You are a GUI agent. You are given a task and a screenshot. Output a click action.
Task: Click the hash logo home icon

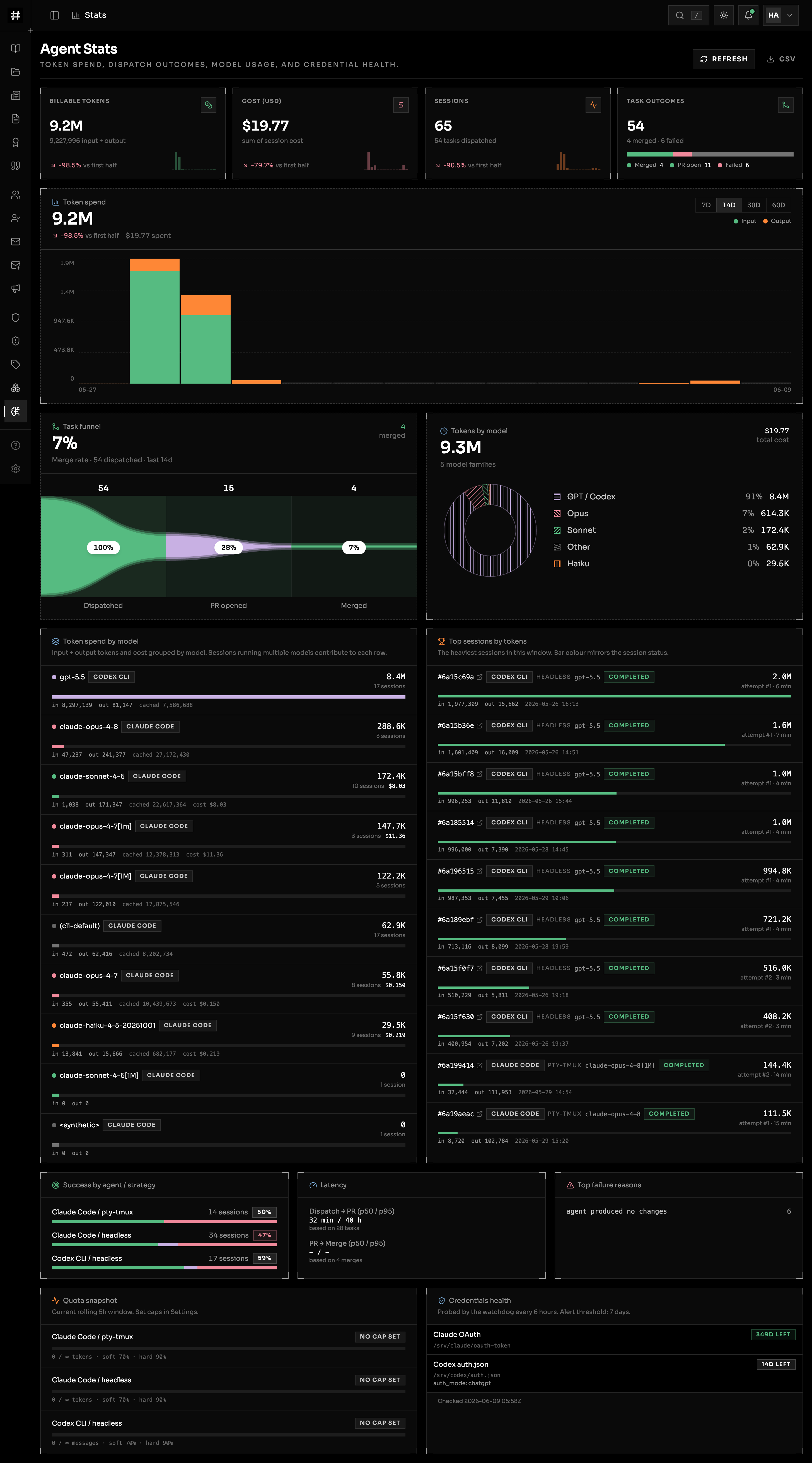(x=15, y=15)
